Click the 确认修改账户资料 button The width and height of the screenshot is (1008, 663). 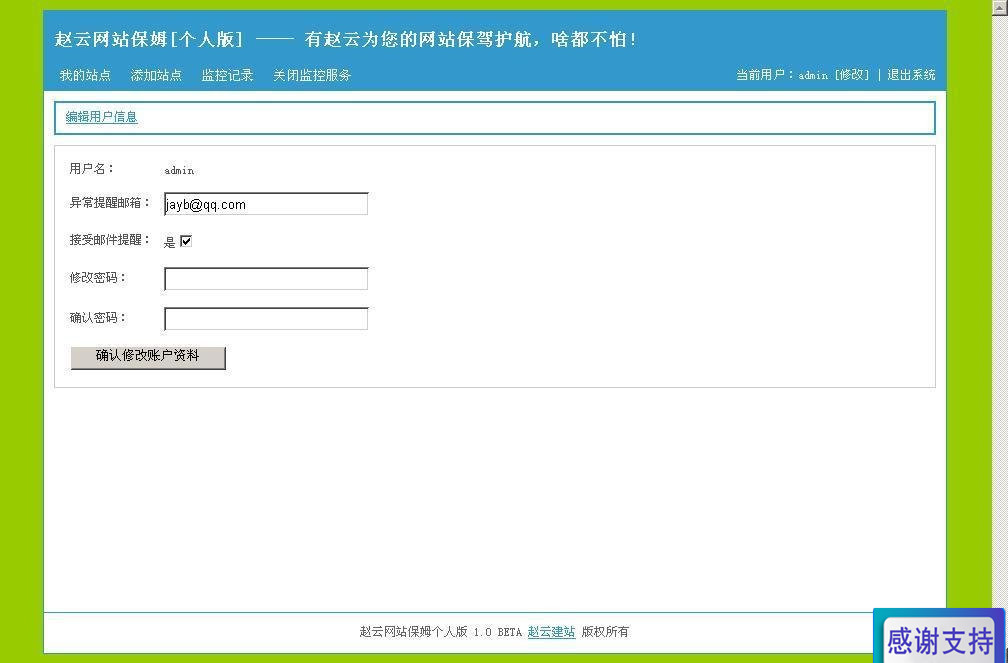pos(148,358)
